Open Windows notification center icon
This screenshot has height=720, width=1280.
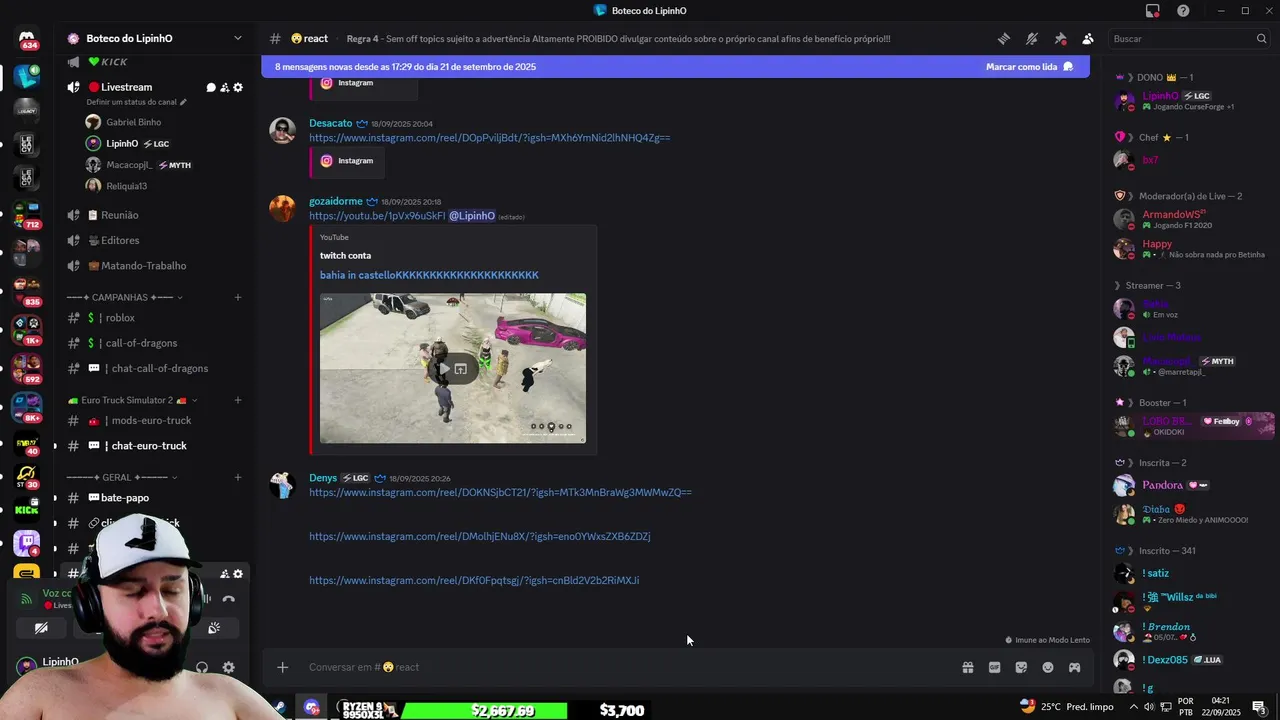click(1259, 708)
